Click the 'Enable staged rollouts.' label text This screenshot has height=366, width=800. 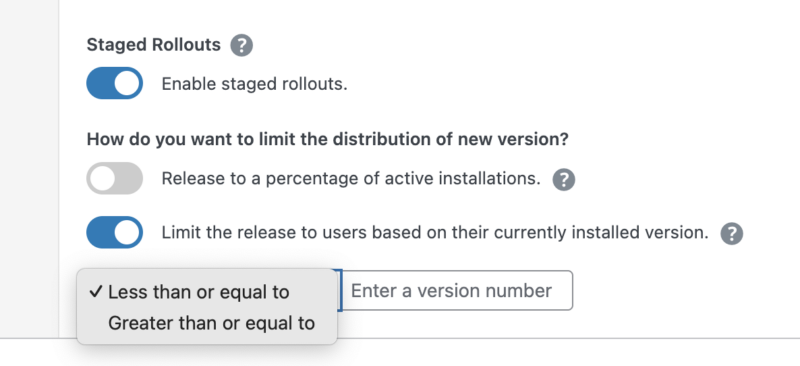[x=254, y=84]
